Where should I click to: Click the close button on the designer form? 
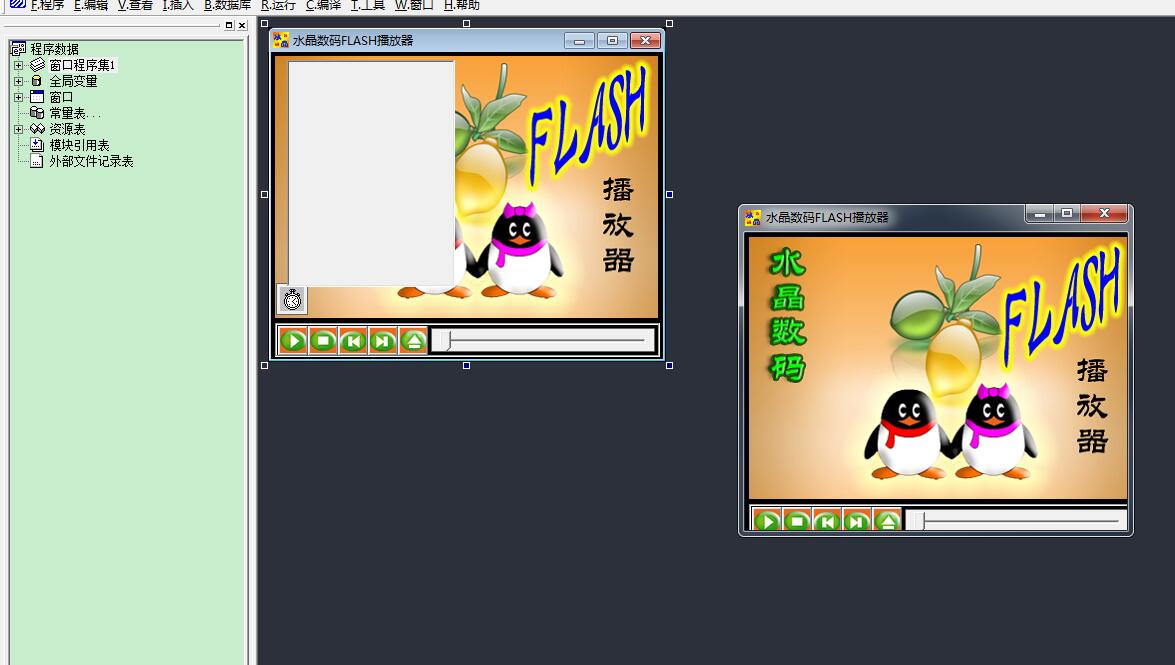(645, 40)
